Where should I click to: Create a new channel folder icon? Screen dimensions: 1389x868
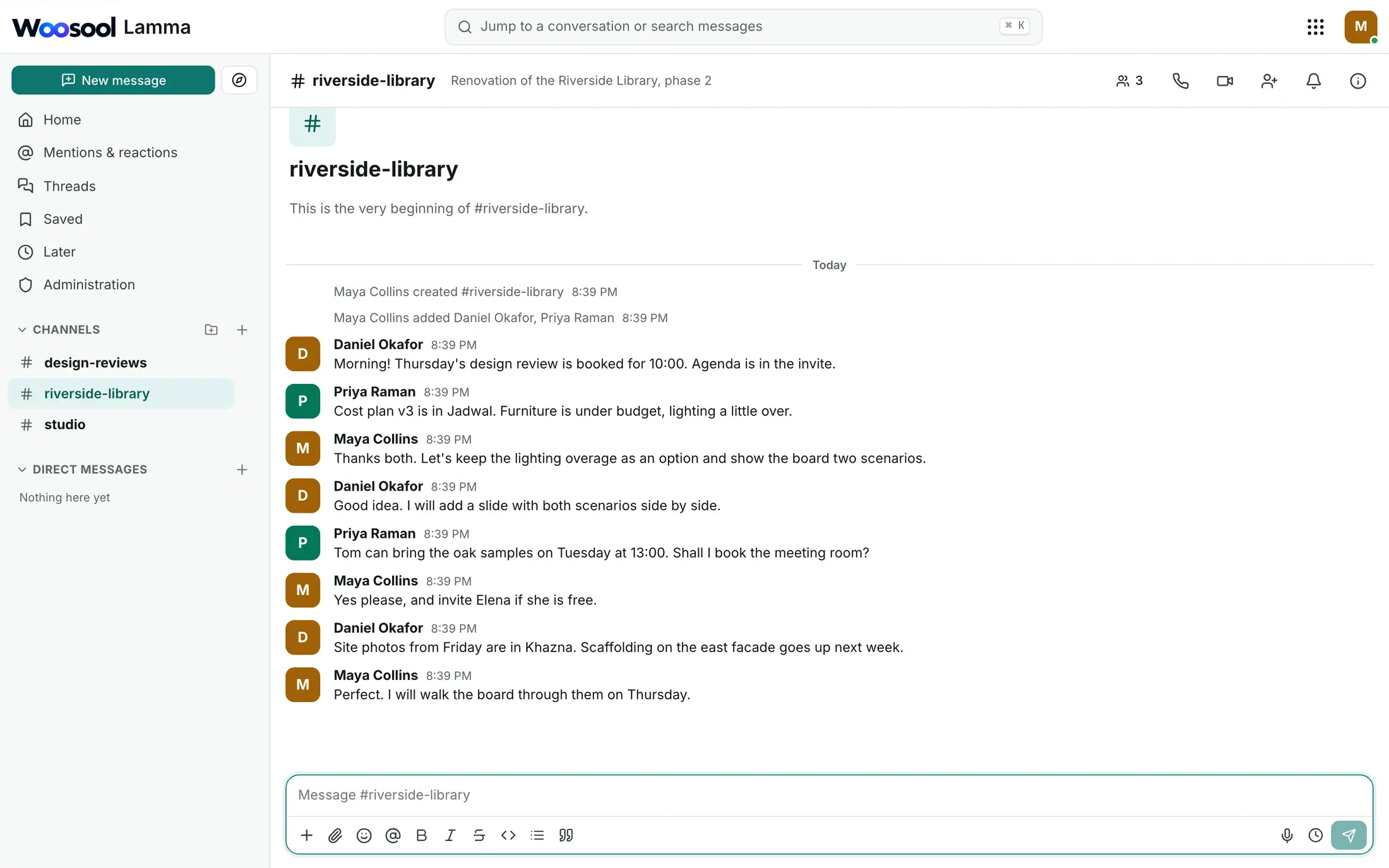[x=211, y=330]
